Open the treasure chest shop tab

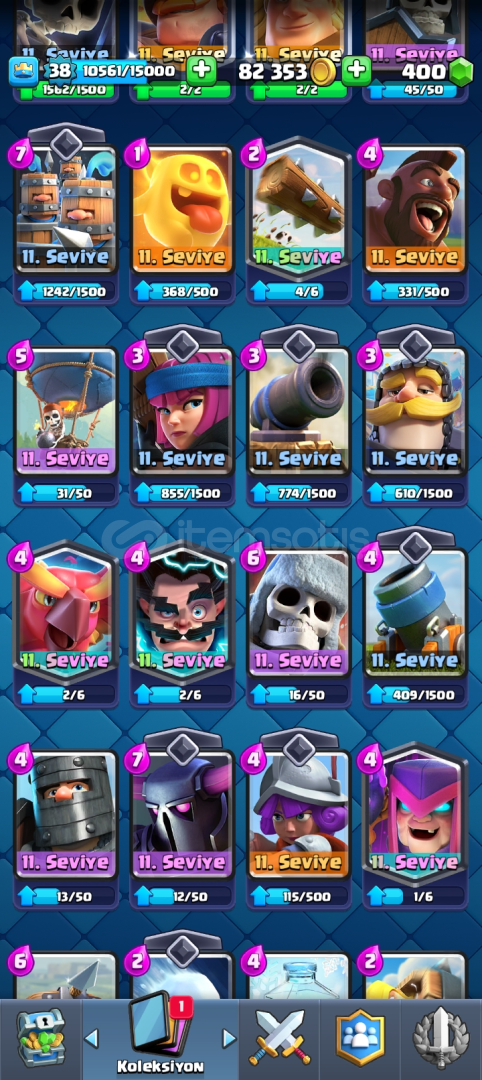click(40, 1038)
